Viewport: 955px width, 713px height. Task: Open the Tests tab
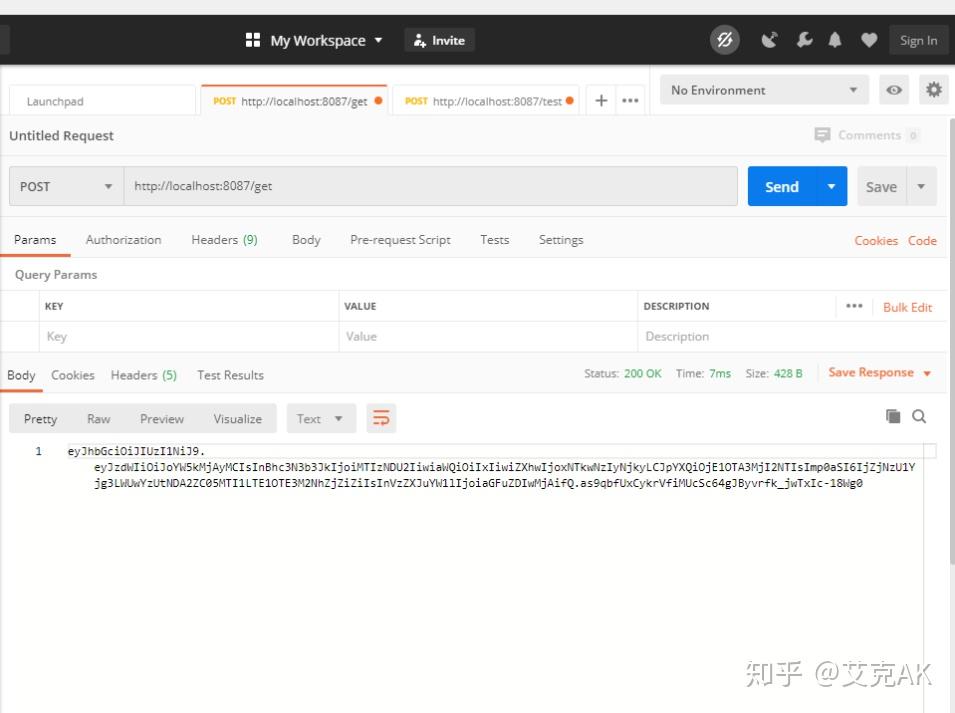click(494, 239)
